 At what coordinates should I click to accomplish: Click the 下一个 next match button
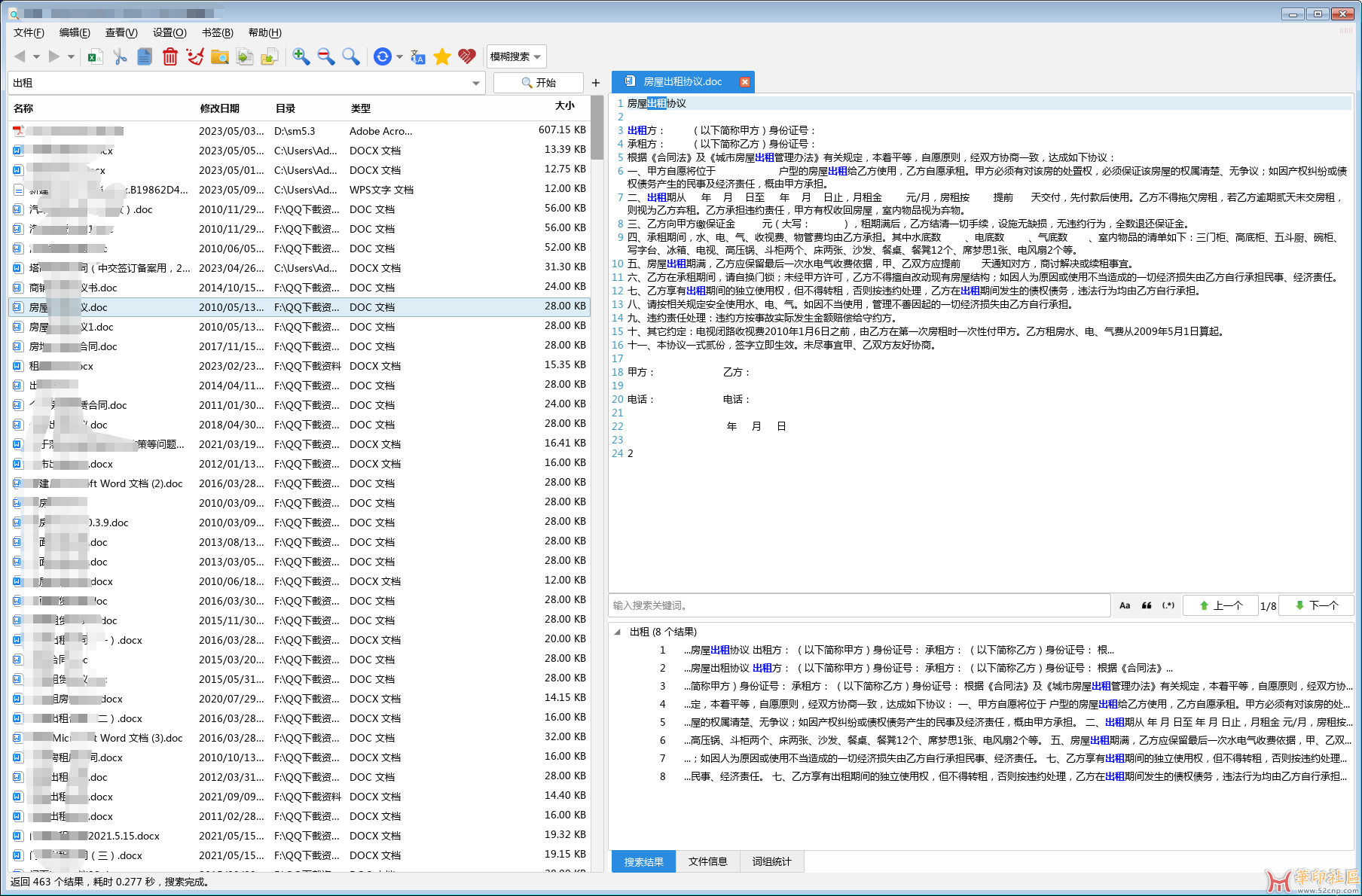pos(1317,605)
